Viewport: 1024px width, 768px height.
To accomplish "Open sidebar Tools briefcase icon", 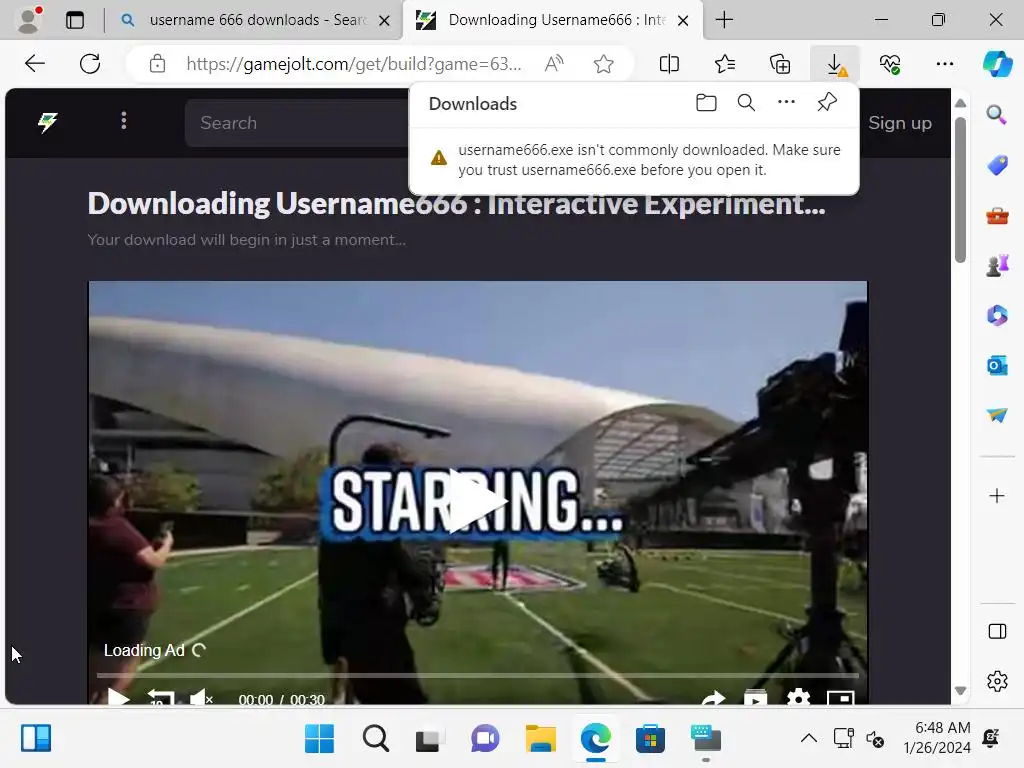I will tap(997, 216).
